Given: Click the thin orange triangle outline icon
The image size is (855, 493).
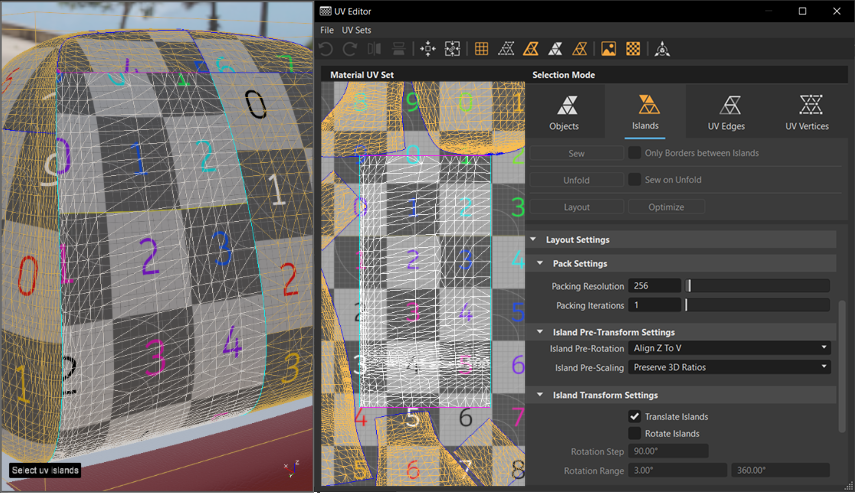Looking at the screenshot, I should [x=580, y=49].
